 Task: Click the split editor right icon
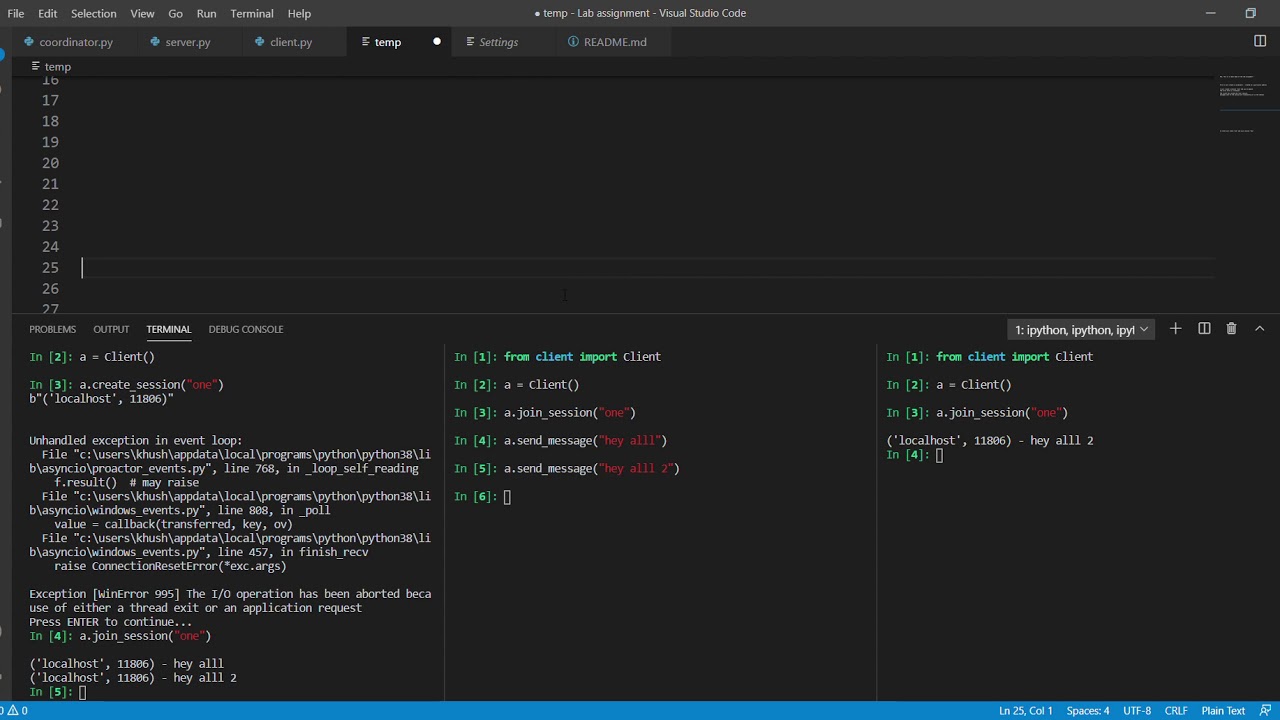(1260, 41)
